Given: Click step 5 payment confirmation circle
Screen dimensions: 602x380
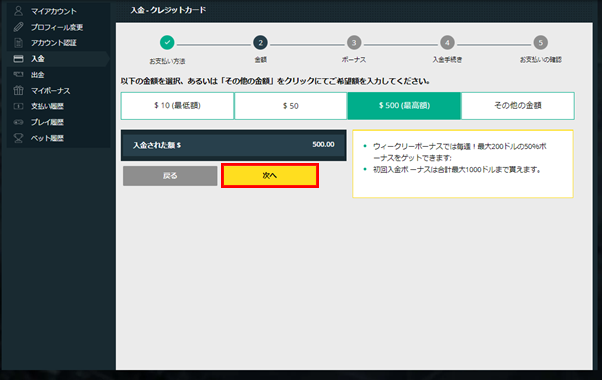Looking at the screenshot, I should [x=541, y=43].
